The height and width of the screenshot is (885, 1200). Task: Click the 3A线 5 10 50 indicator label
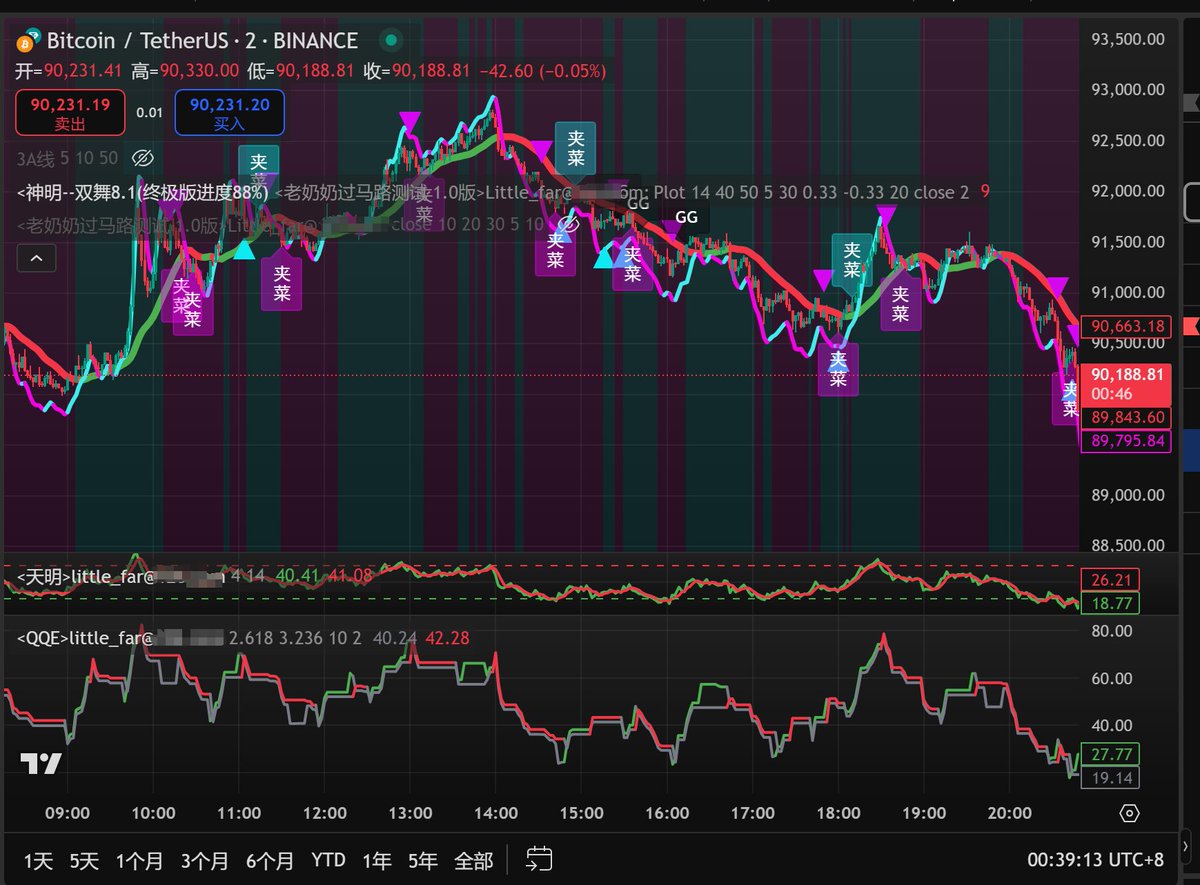tap(68, 158)
